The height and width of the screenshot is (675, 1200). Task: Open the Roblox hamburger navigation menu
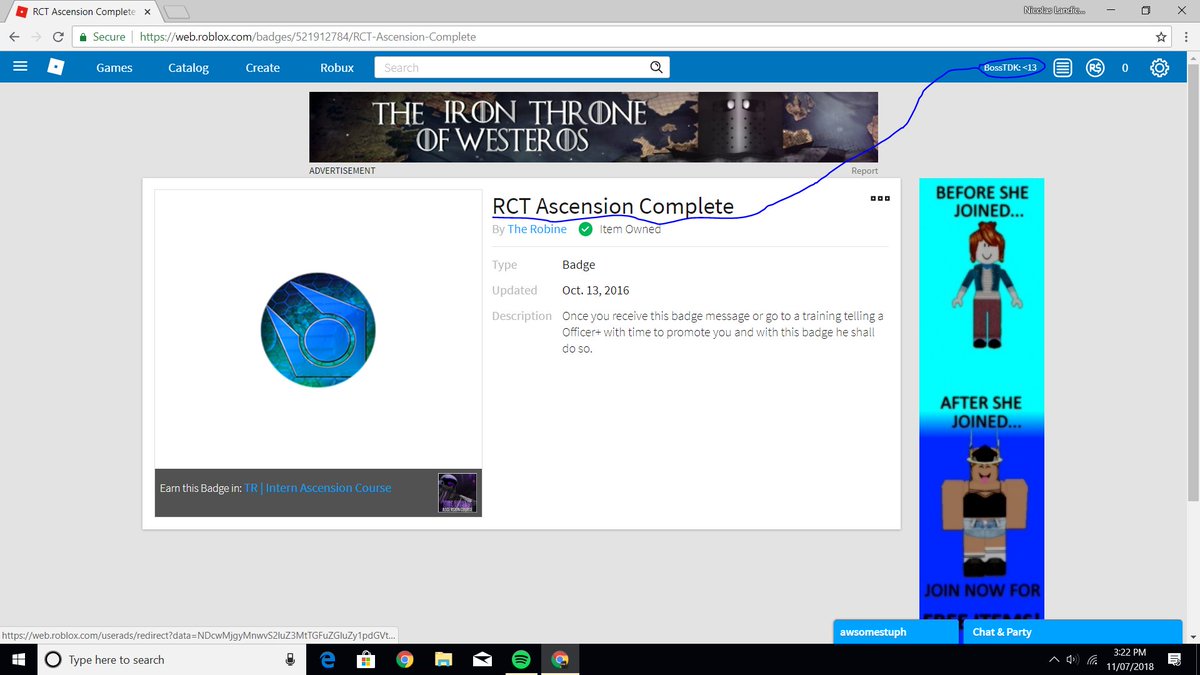tap(21, 67)
